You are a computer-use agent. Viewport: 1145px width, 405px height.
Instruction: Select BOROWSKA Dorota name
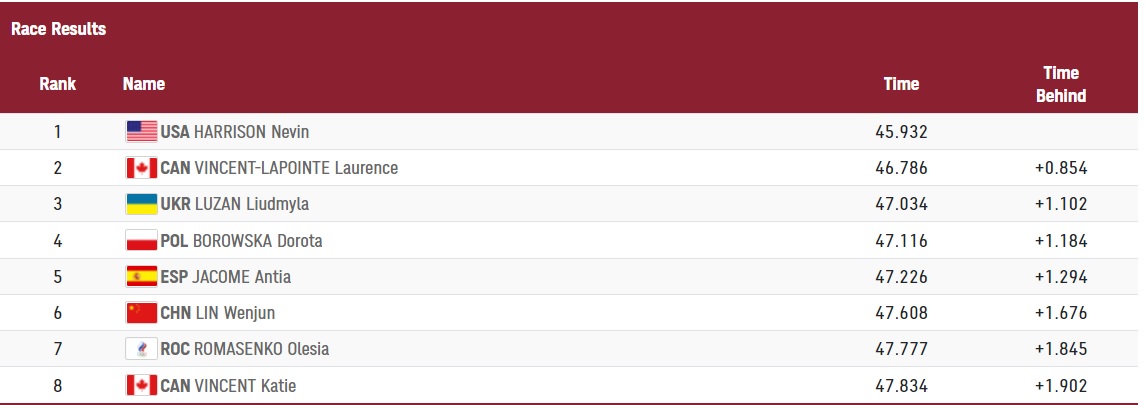click(258, 241)
